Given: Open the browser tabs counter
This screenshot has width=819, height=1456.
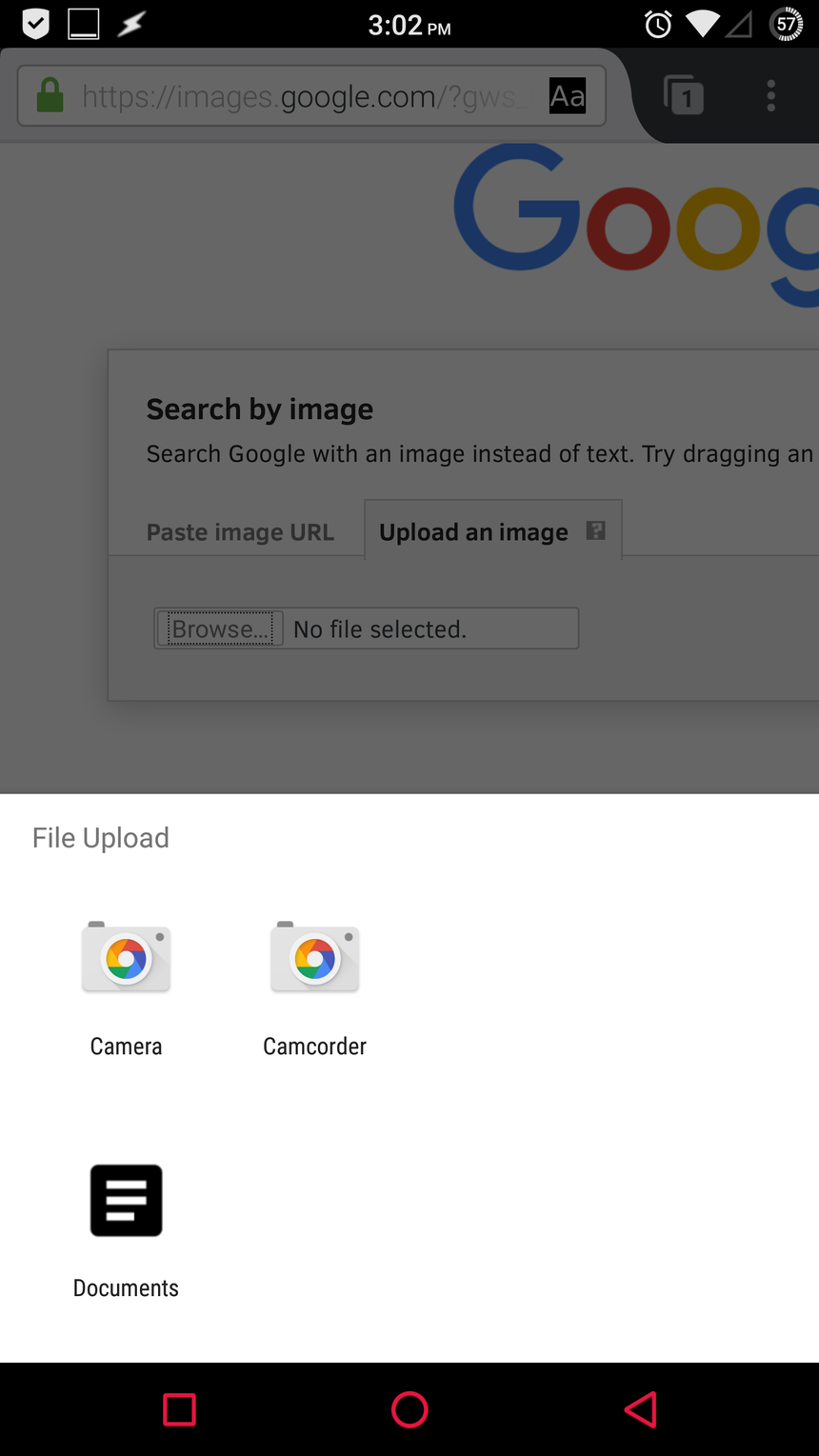Looking at the screenshot, I should [x=683, y=95].
